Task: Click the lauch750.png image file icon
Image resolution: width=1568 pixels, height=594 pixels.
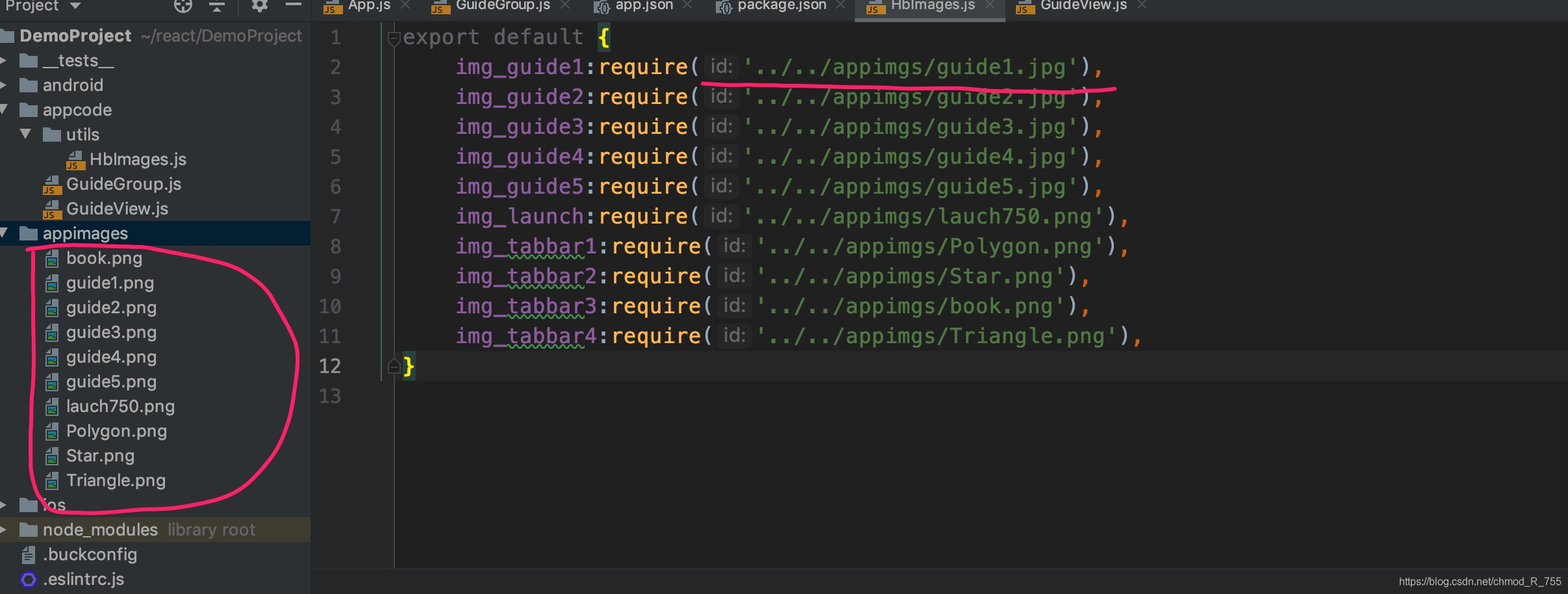Action: tap(52, 407)
